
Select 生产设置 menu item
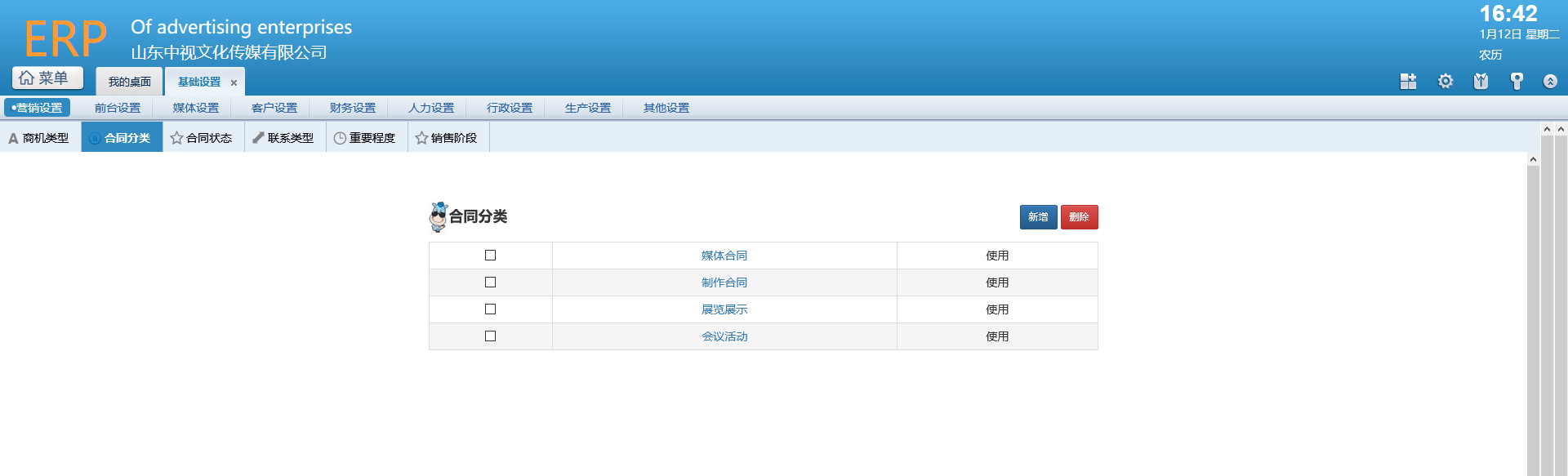(x=588, y=108)
